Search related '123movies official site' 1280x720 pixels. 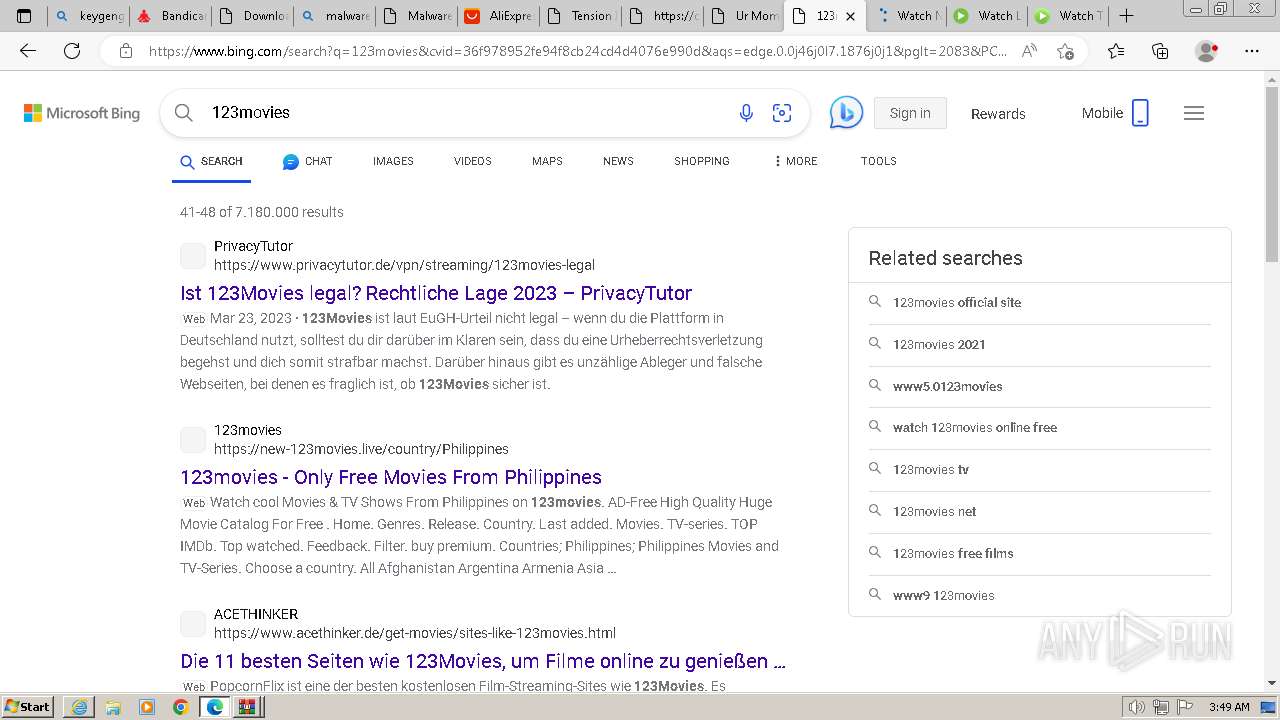[957, 302]
